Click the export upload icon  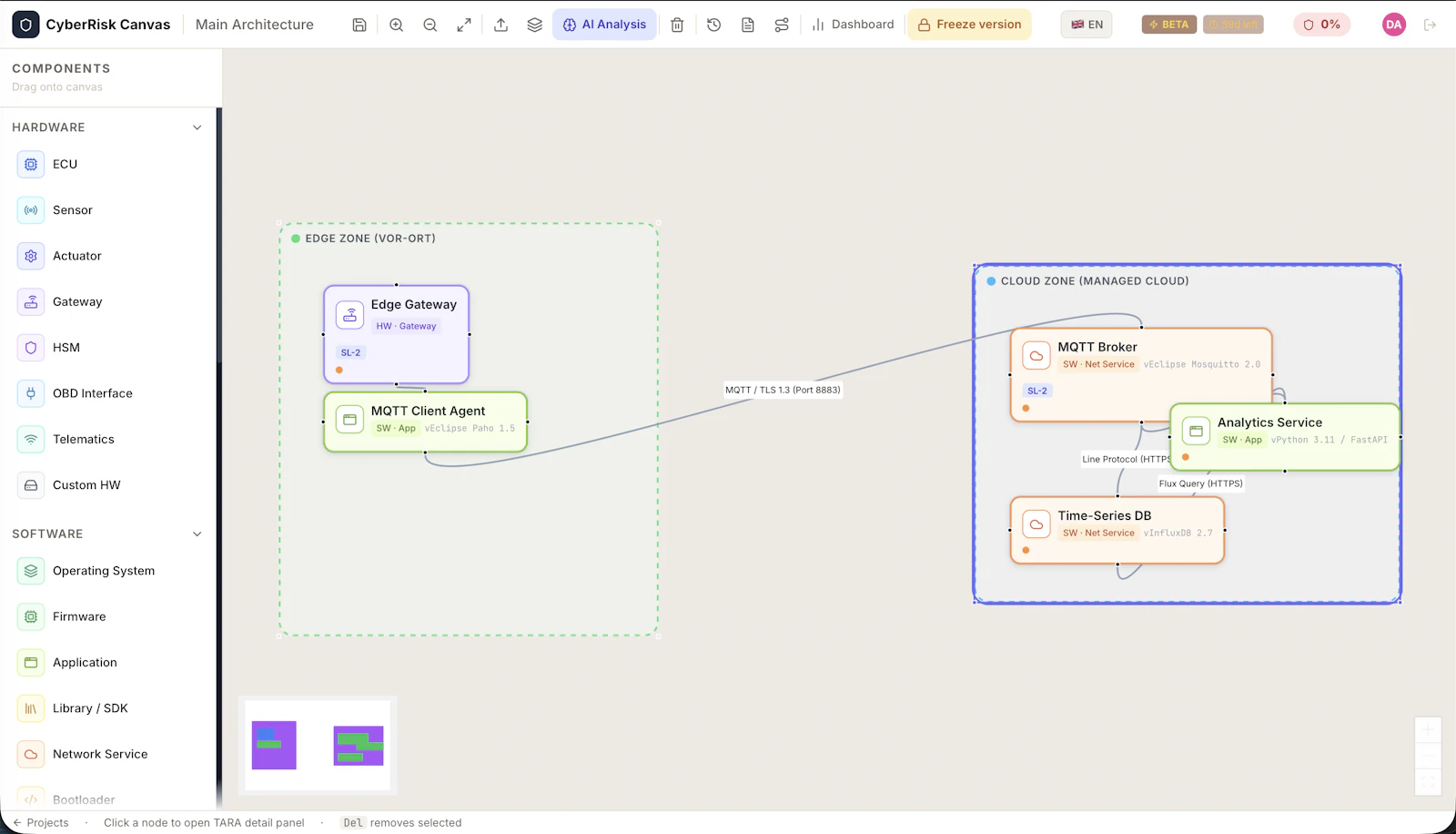coord(500,25)
